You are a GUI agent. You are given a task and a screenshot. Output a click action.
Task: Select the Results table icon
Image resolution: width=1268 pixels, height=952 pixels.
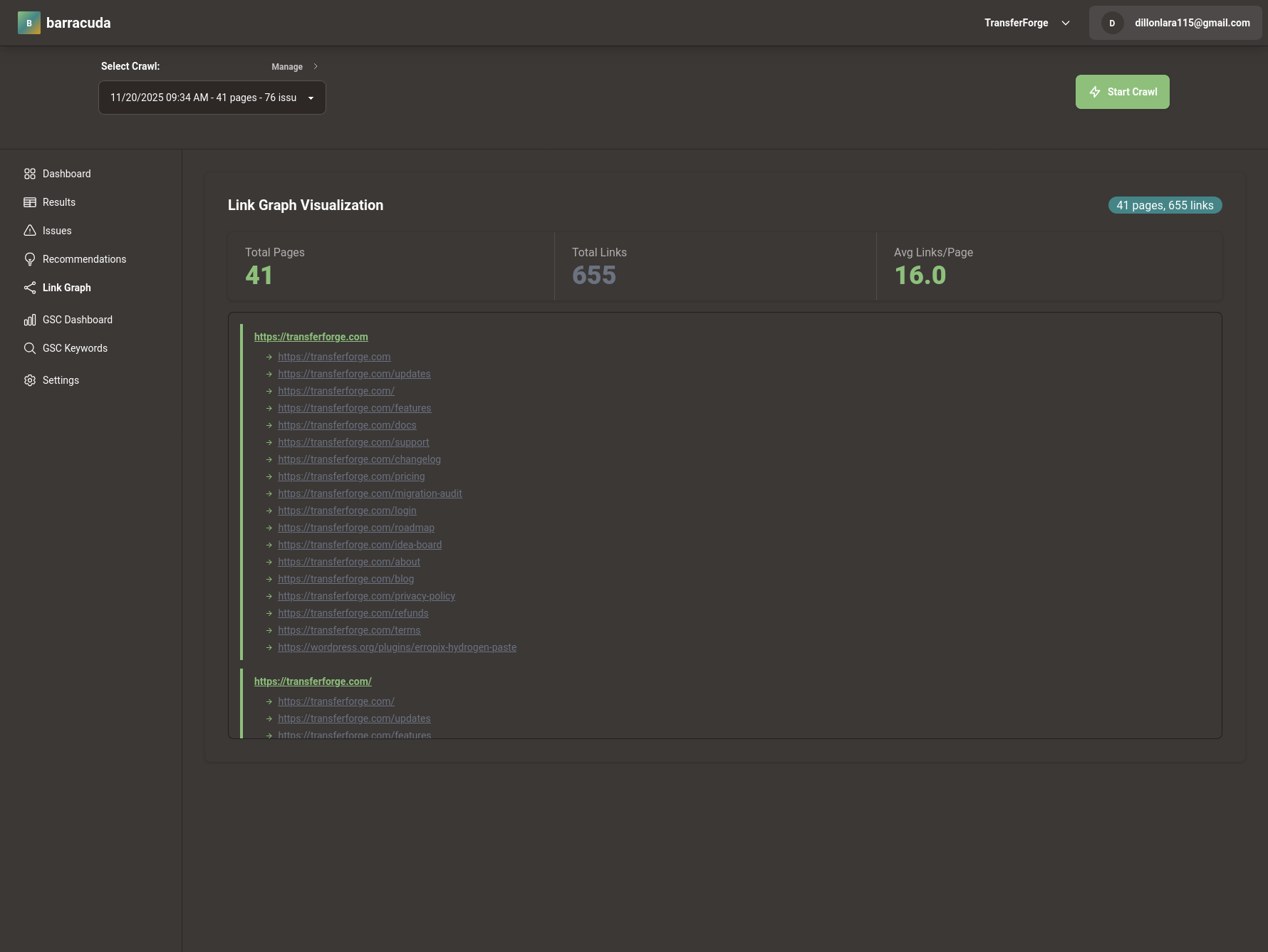[x=30, y=202]
